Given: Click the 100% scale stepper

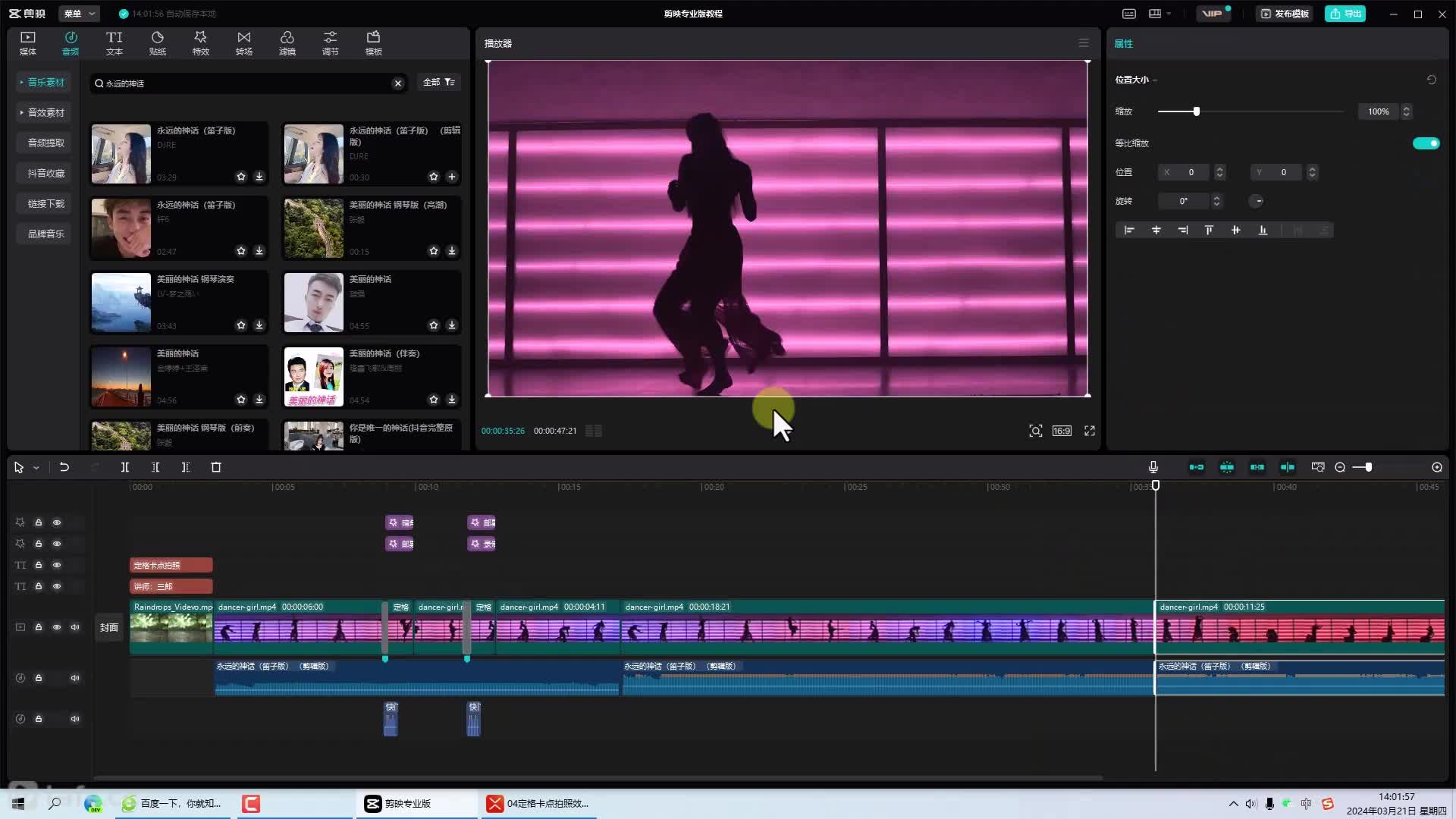Looking at the screenshot, I should tap(1406, 111).
